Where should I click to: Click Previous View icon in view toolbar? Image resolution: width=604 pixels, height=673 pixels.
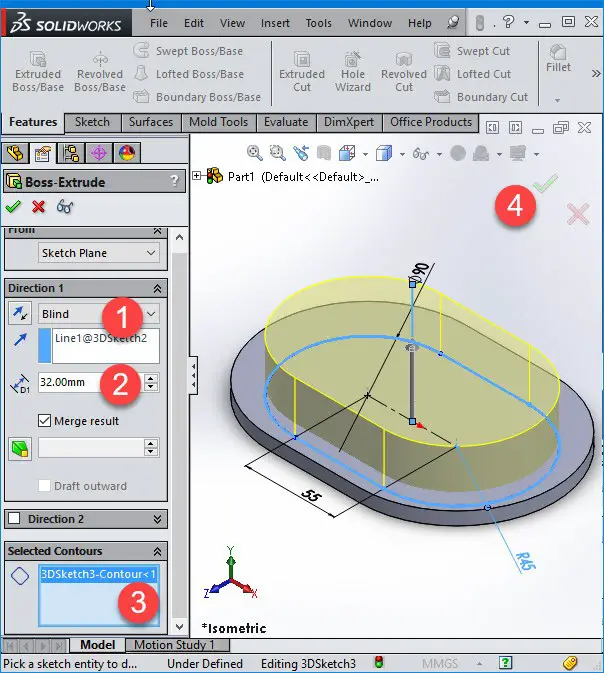pyautogui.click(x=301, y=153)
